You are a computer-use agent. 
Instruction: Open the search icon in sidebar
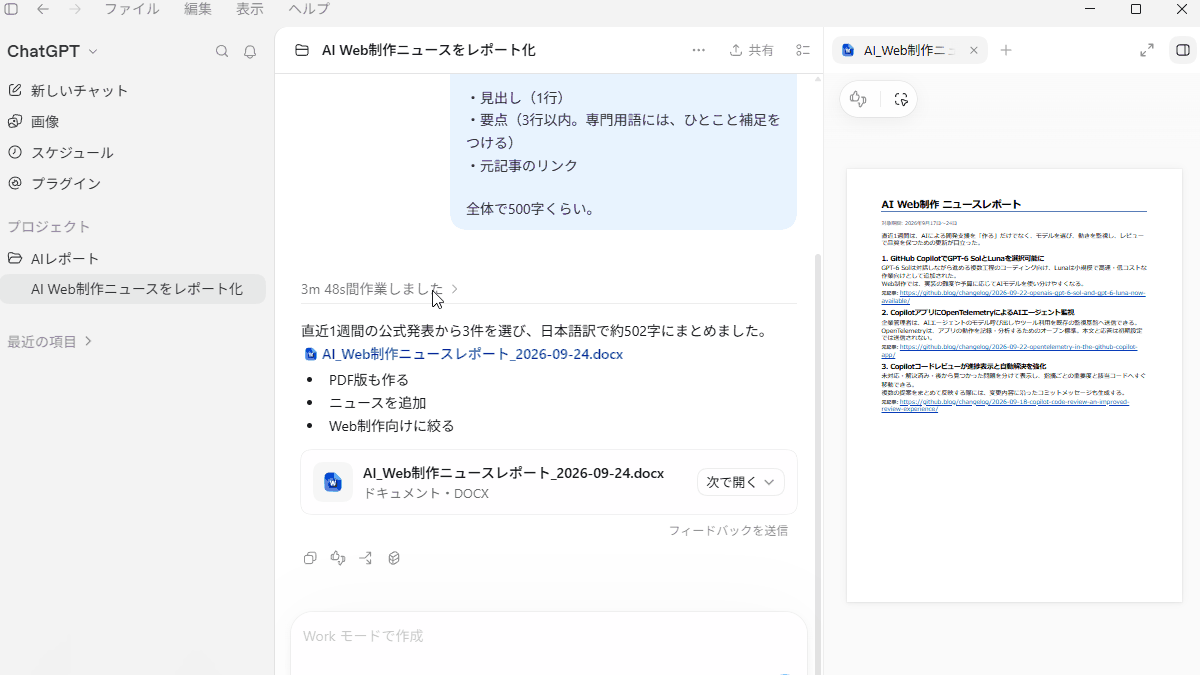[222, 51]
